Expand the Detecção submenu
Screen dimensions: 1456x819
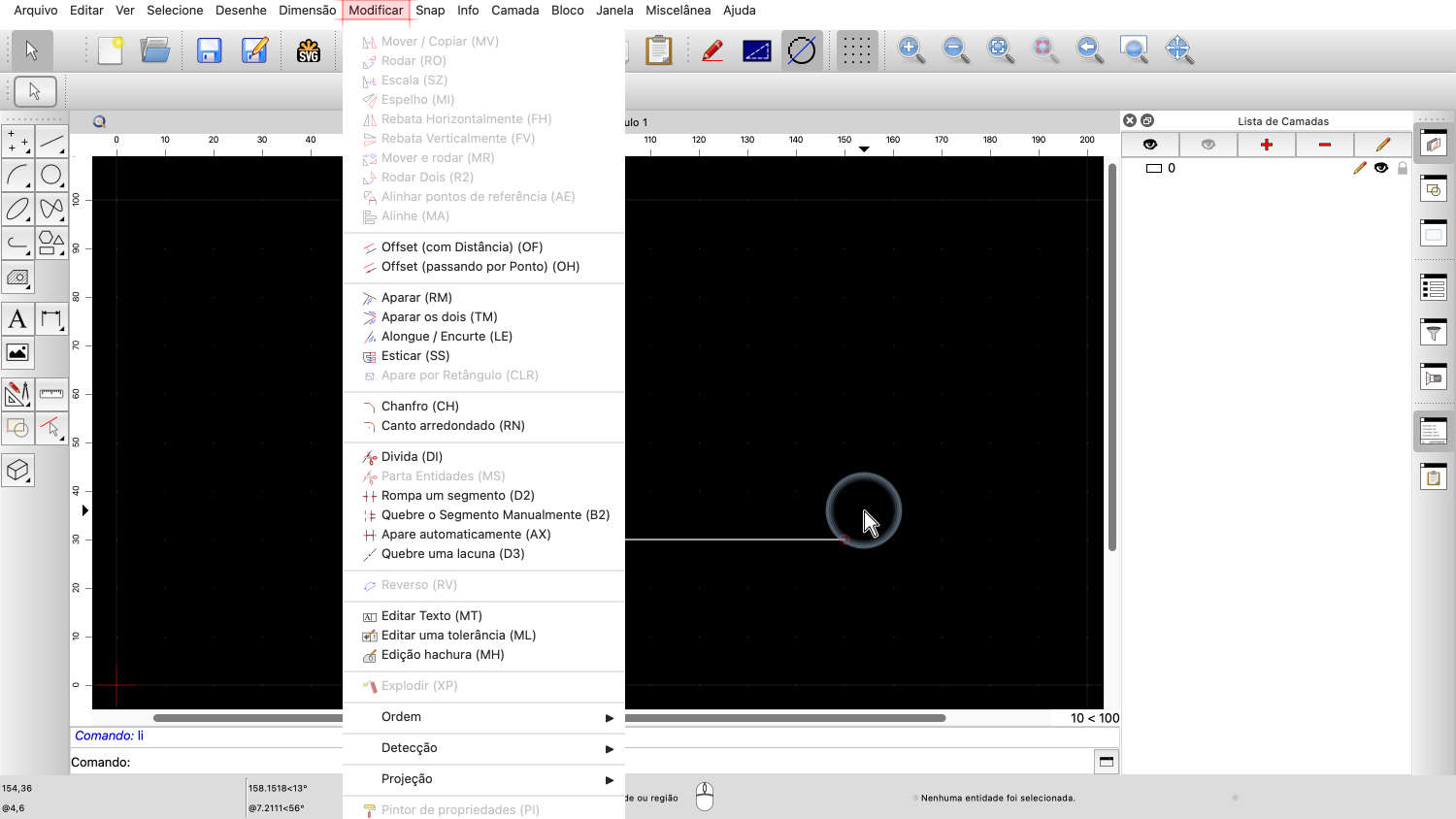click(483, 748)
